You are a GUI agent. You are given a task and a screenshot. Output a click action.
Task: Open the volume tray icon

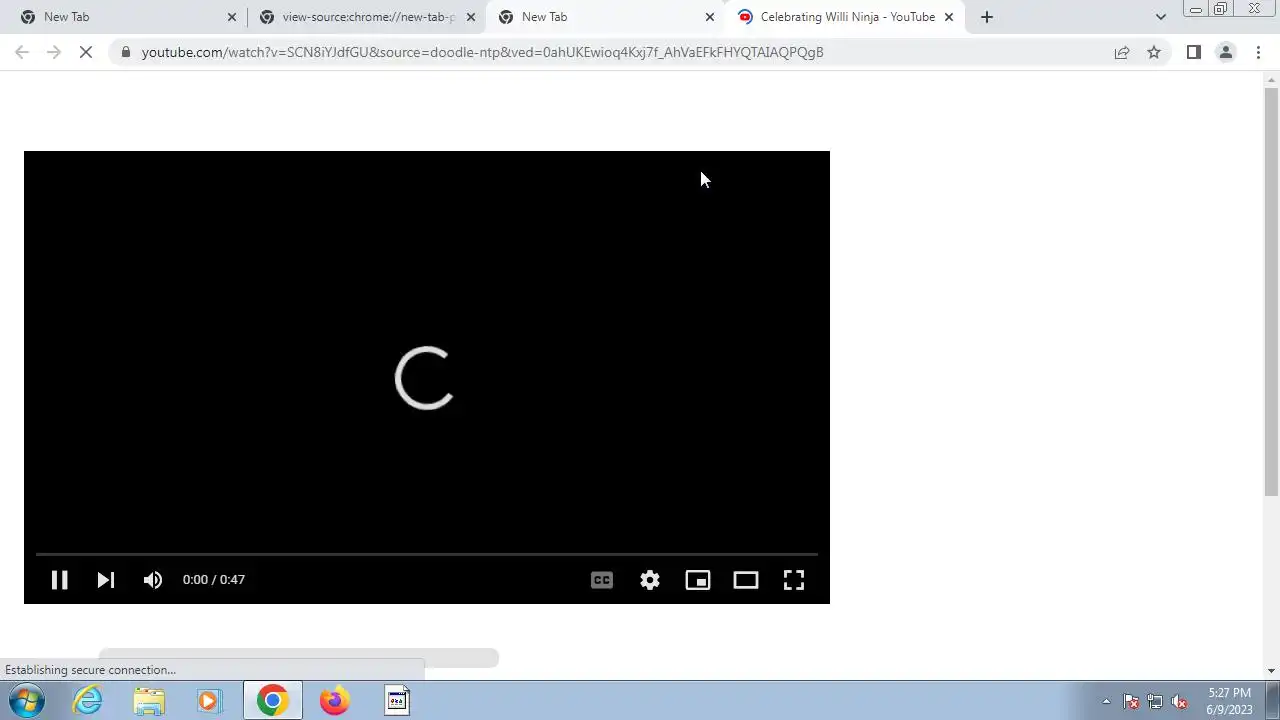tap(1179, 701)
